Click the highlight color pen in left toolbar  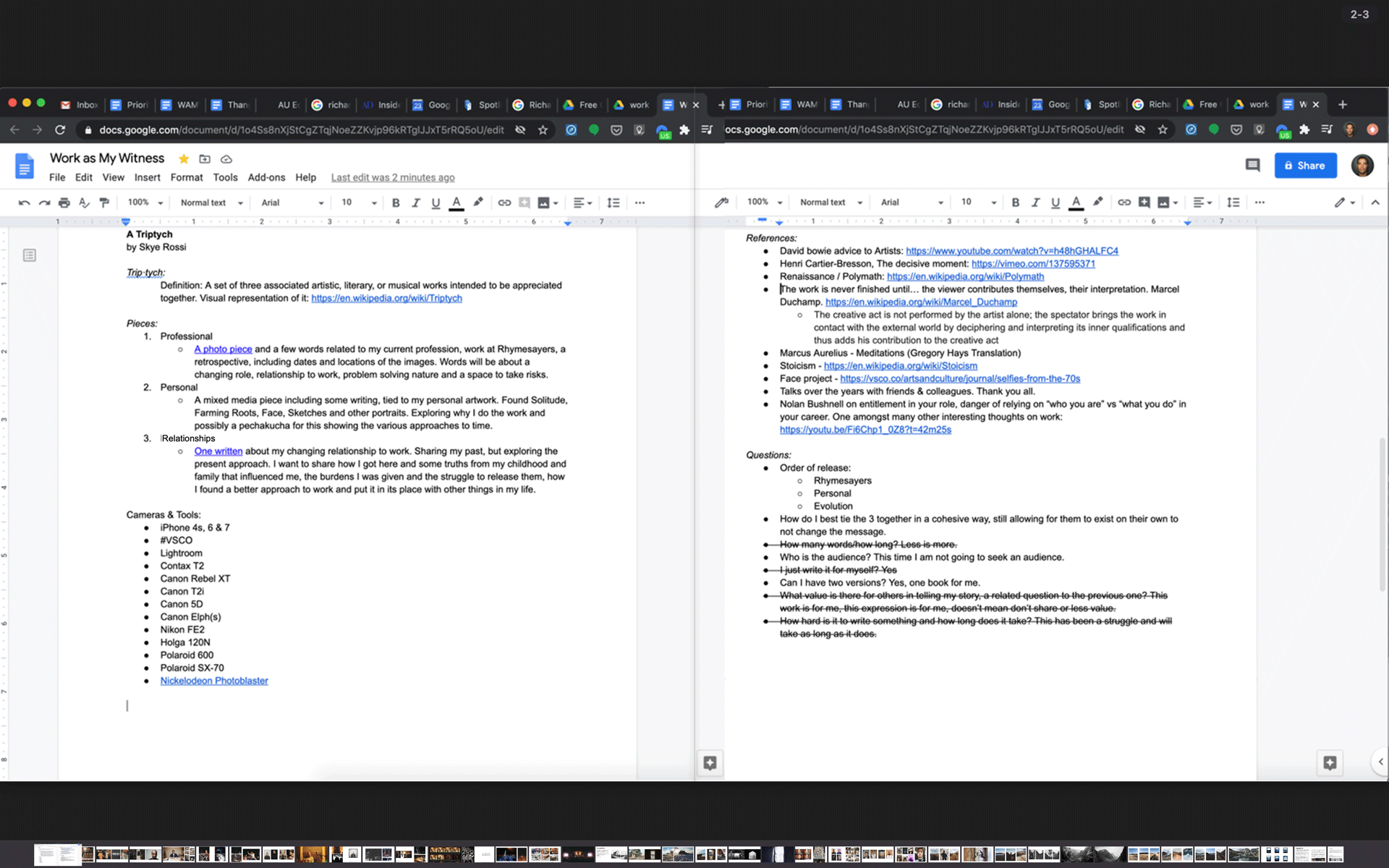pyautogui.click(x=477, y=203)
